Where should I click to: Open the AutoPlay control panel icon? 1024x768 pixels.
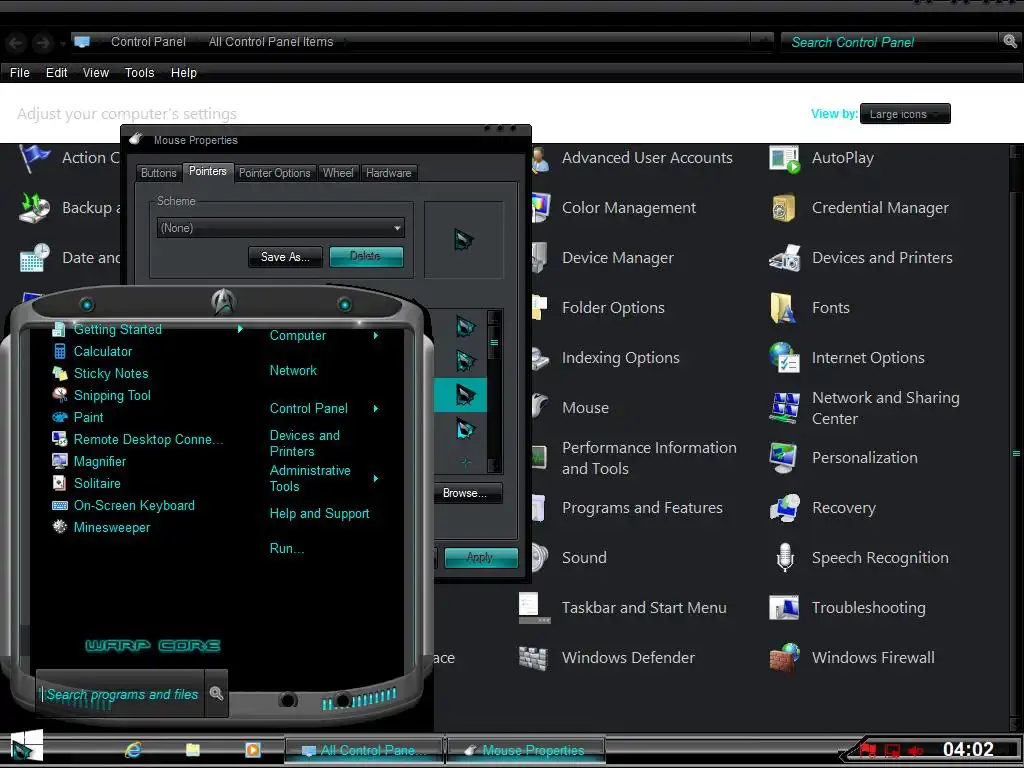(x=784, y=158)
